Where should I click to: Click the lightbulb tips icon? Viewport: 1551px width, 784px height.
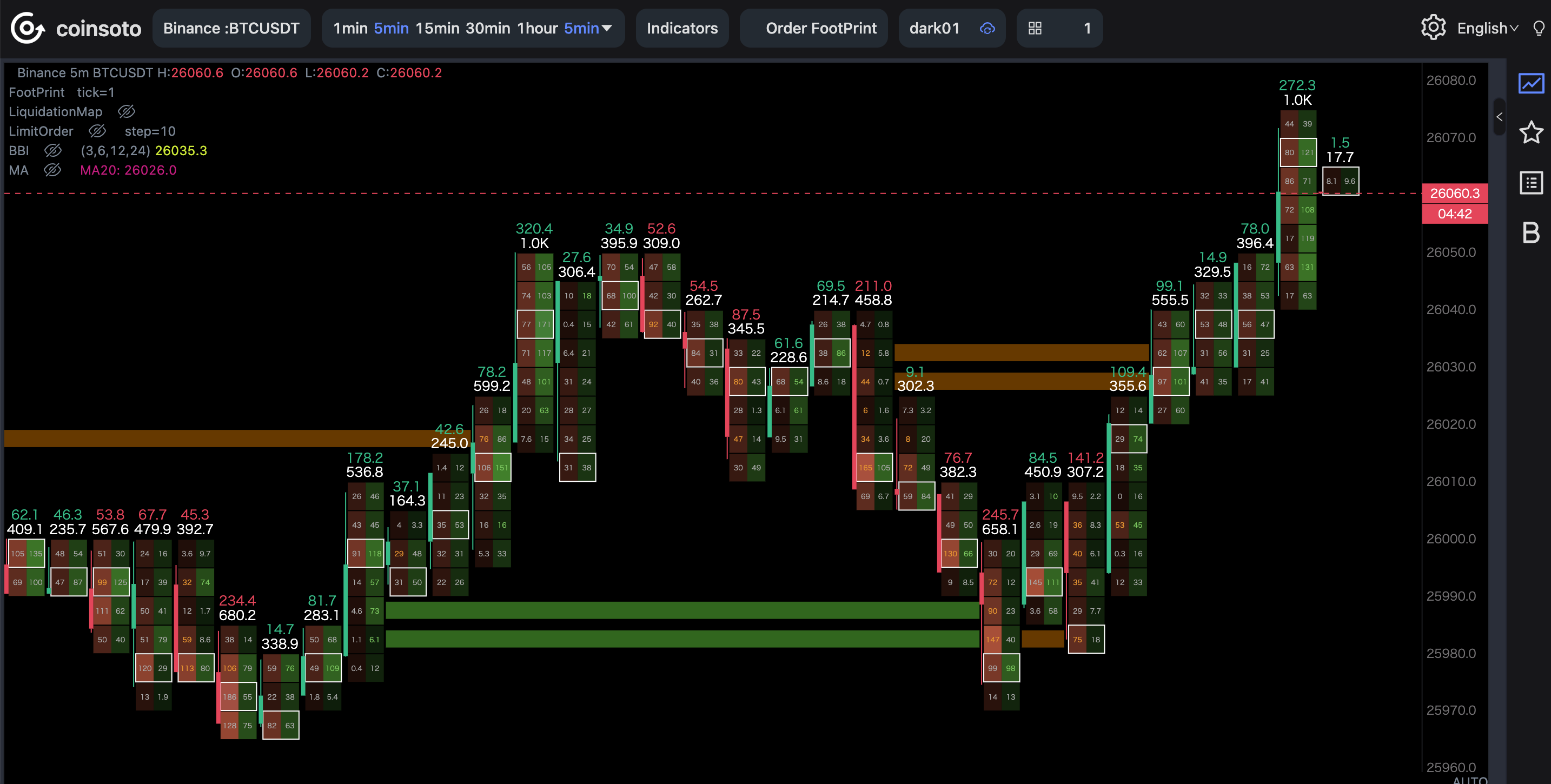[x=1539, y=28]
